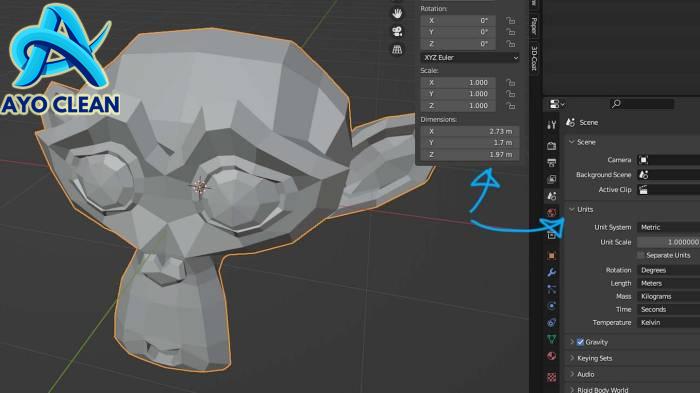This screenshot has width=700, height=393.
Task: Click the Rotation Z 0° field
Action: click(458, 44)
